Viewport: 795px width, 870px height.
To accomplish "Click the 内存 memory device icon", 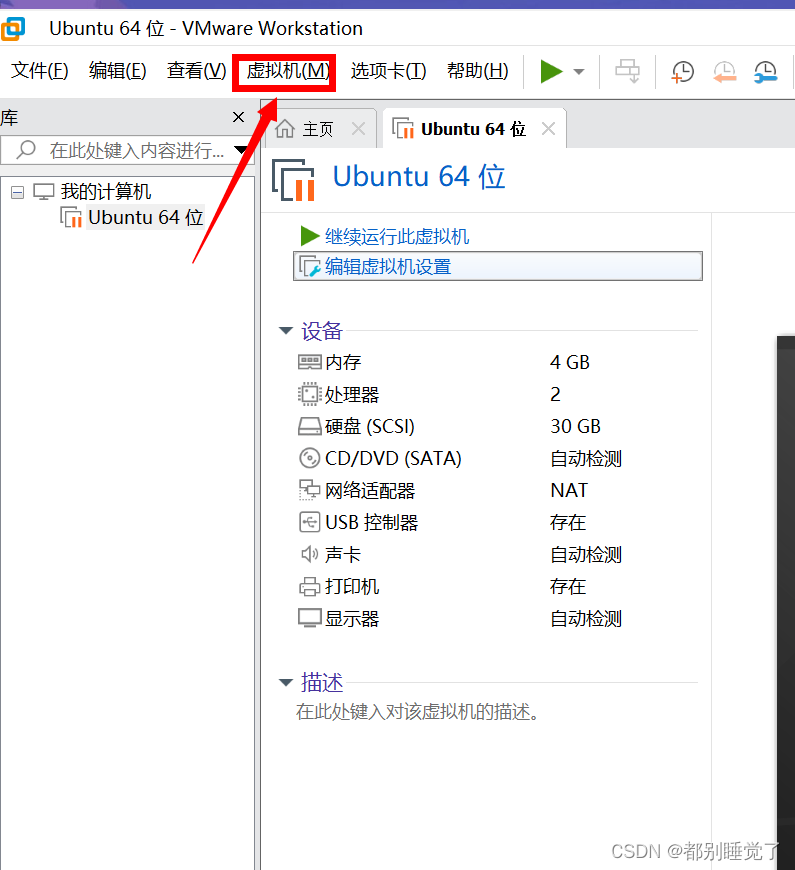I will point(309,362).
